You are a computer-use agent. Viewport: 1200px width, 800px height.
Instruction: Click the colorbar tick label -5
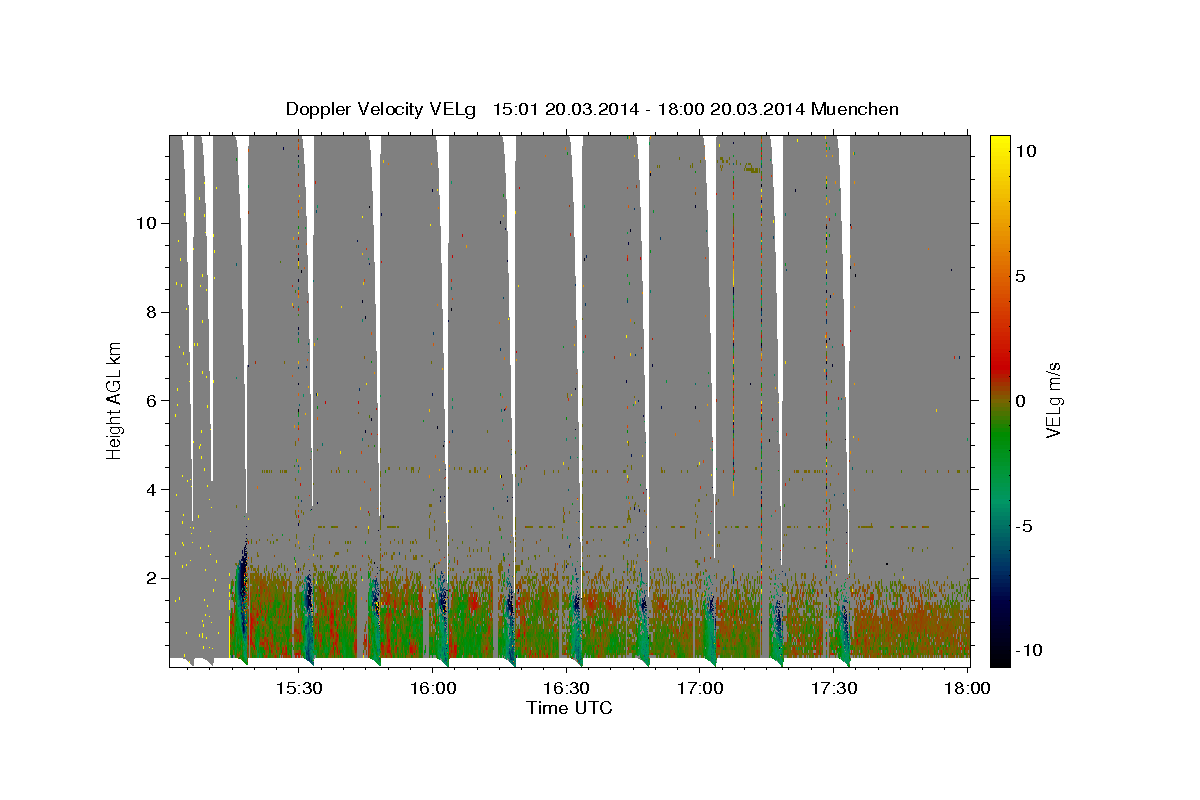pyautogui.click(x=1025, y=525)
